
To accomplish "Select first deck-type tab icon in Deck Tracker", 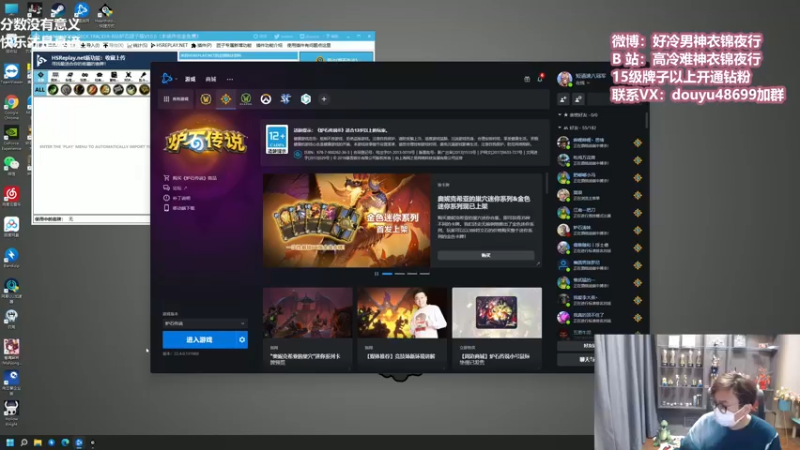I will (41, 77).
